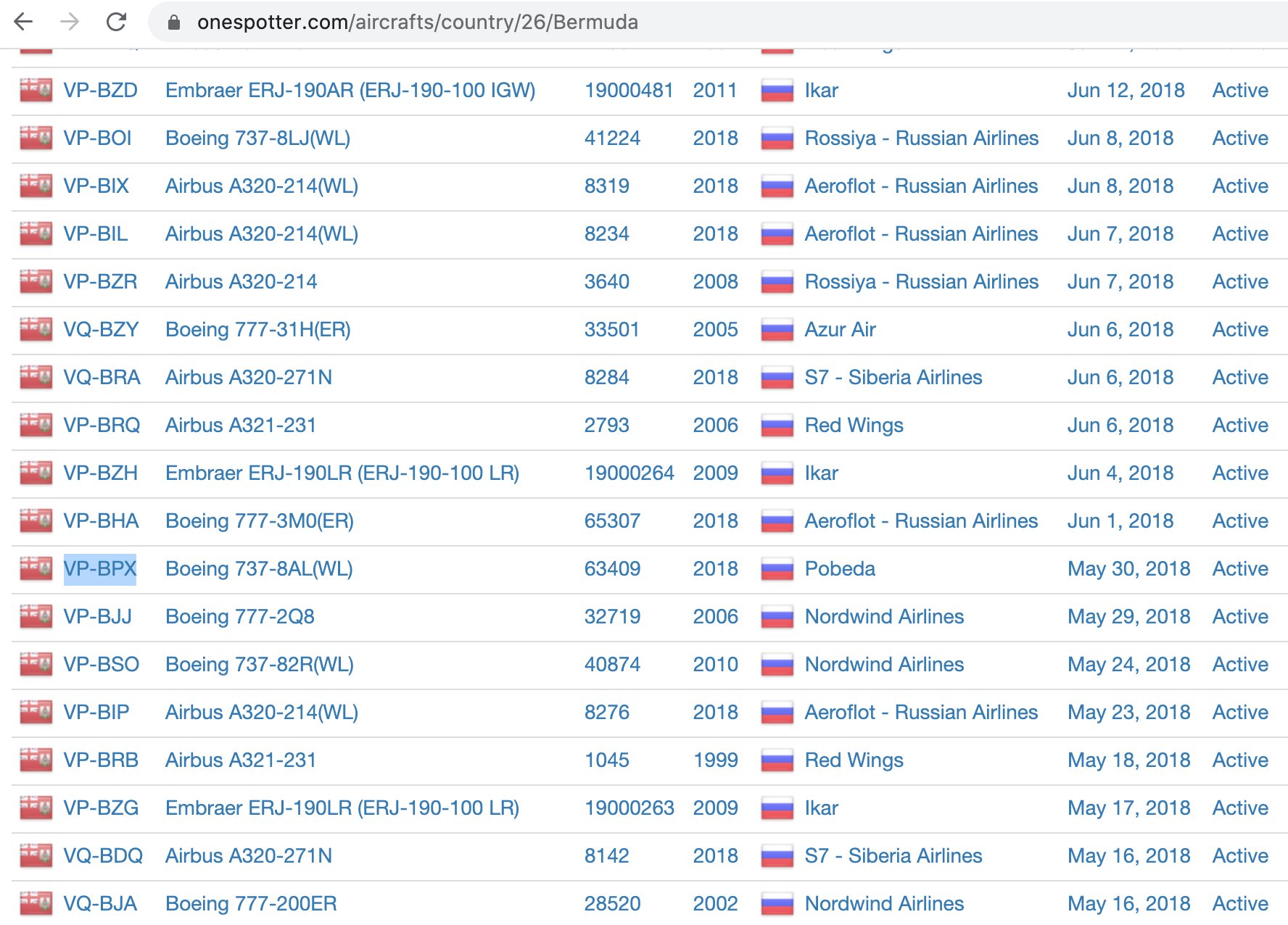Click the Russian flag in the VP-BIP row
Screen dimensions: 1288x925
click(777, 713)
